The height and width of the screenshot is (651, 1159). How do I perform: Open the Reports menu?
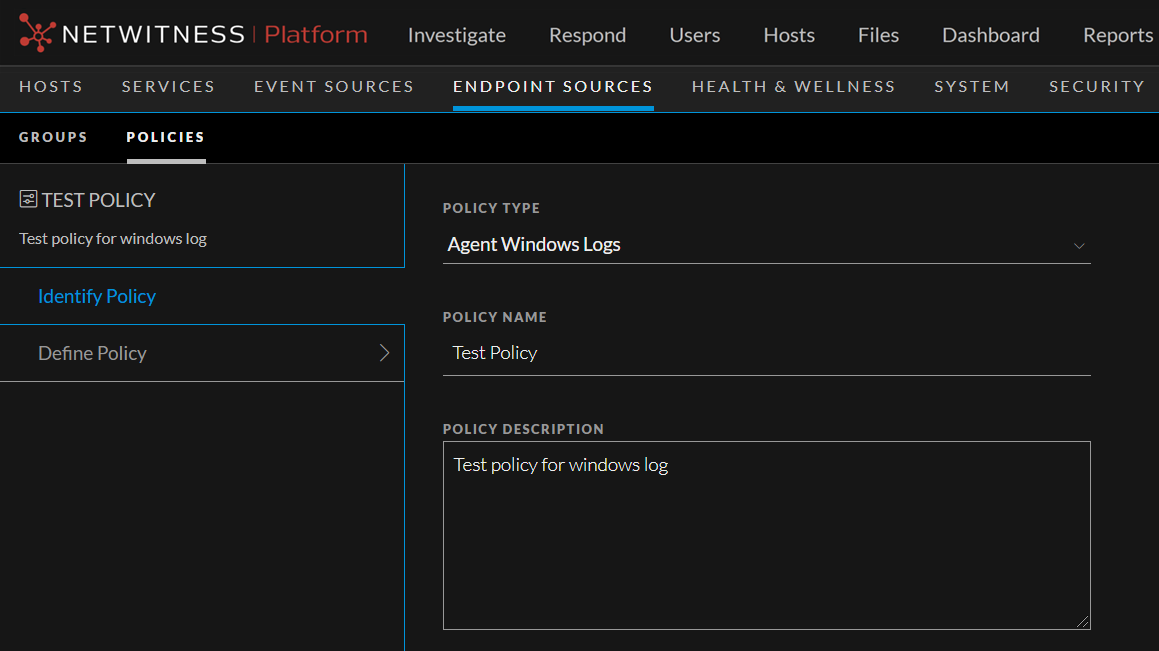[1117, 35]
